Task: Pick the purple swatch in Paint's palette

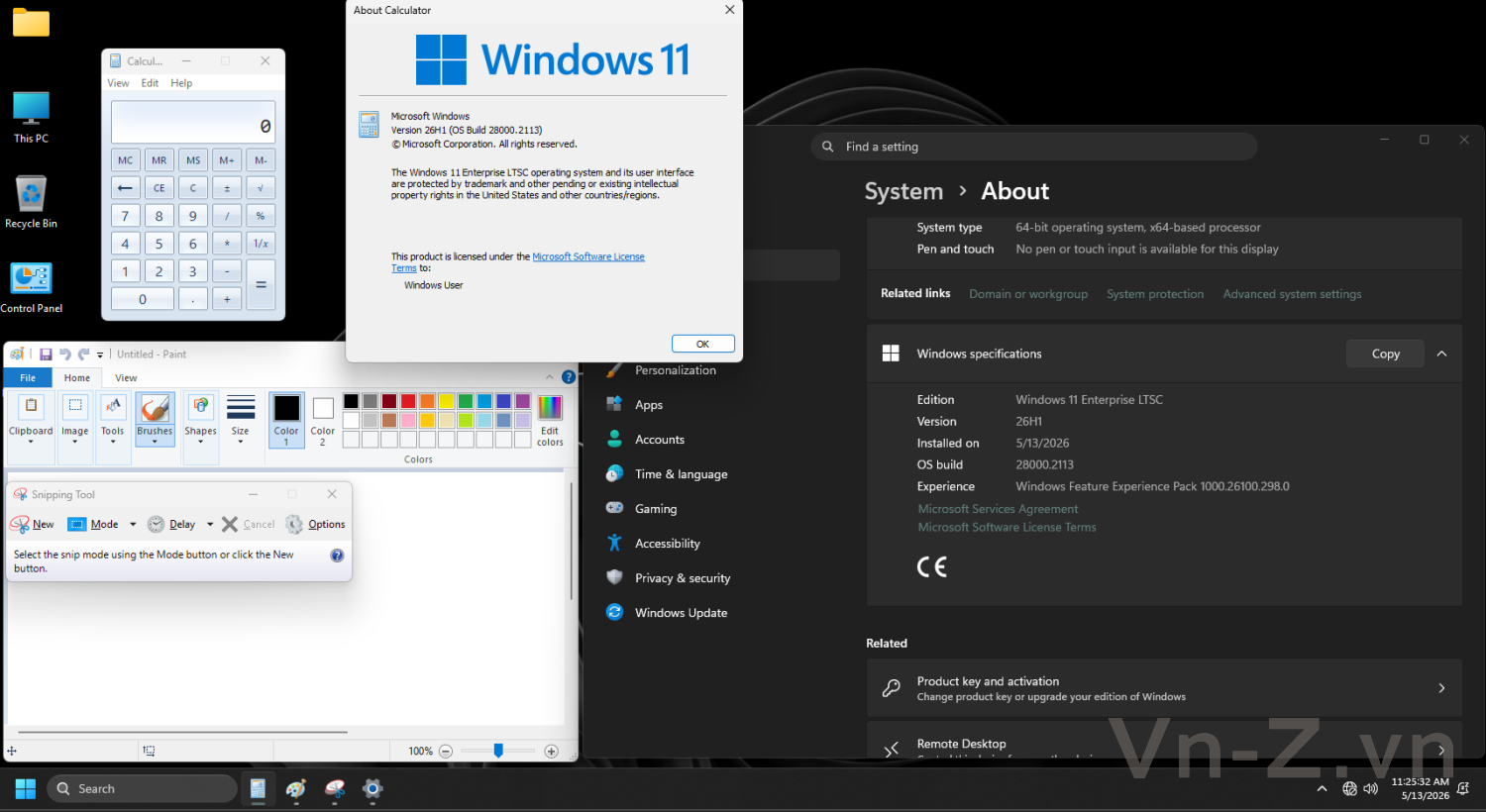Action: point(523,401)
